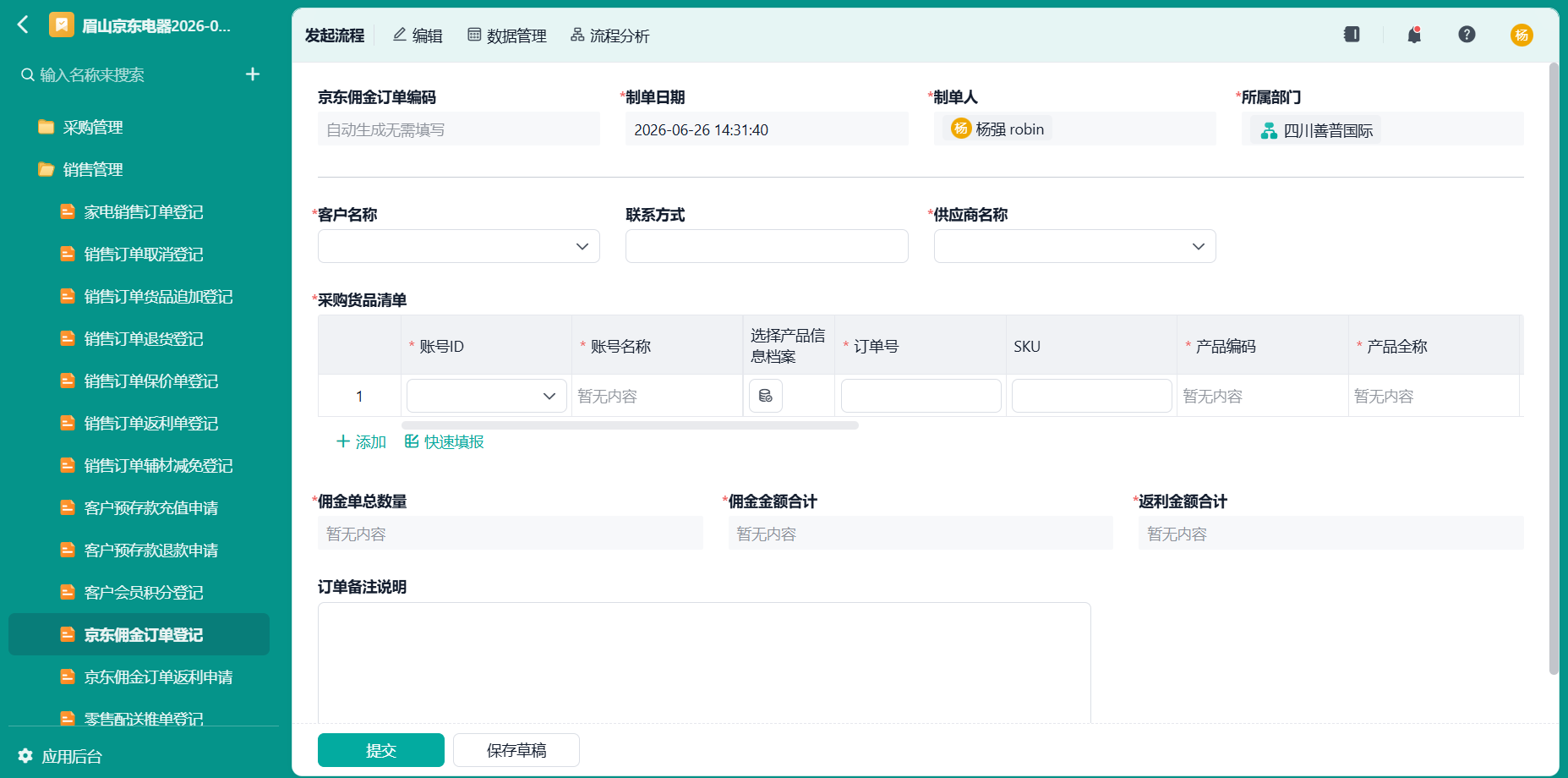Click the 采购管理 folder icon

click(x=46, y=127)
